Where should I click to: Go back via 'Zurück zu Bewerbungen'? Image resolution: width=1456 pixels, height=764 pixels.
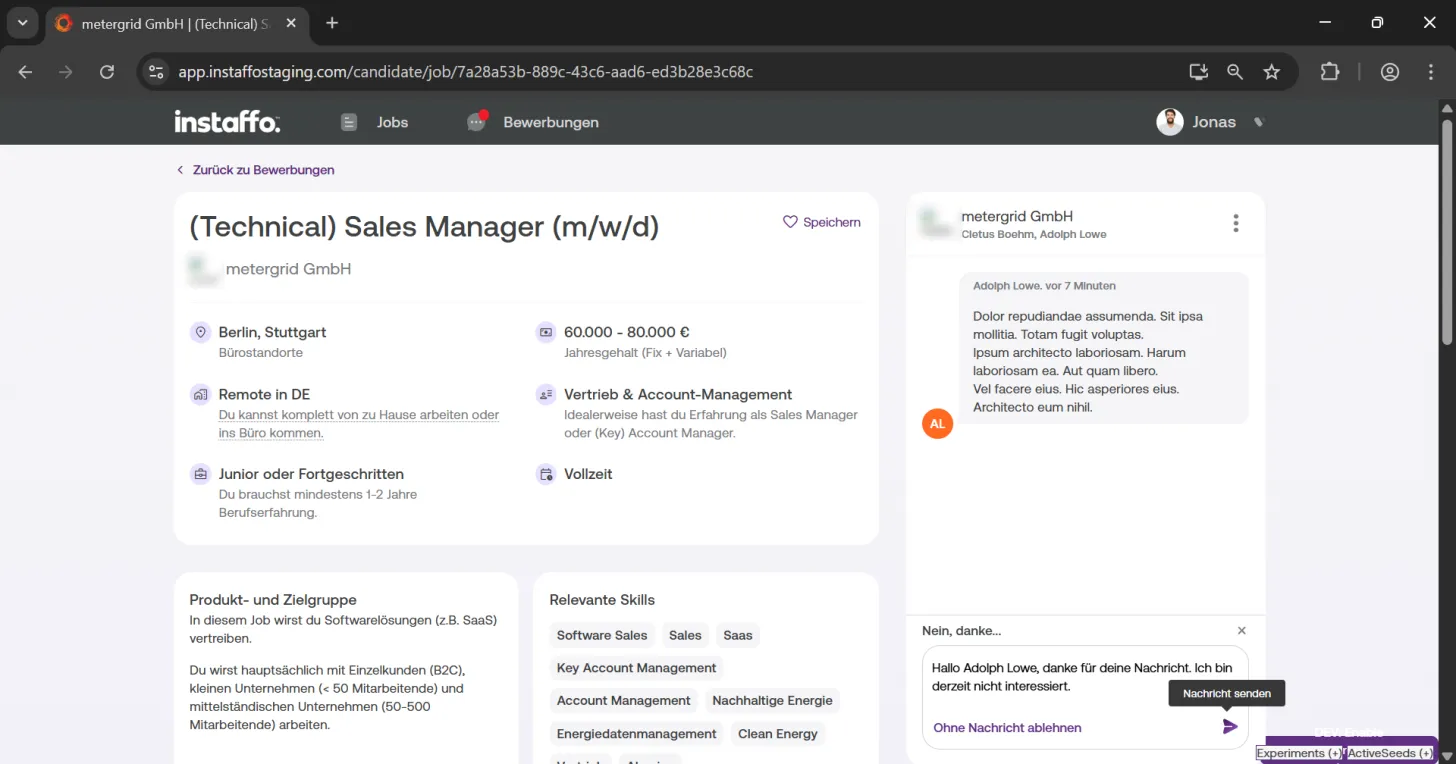click(256, 170)
